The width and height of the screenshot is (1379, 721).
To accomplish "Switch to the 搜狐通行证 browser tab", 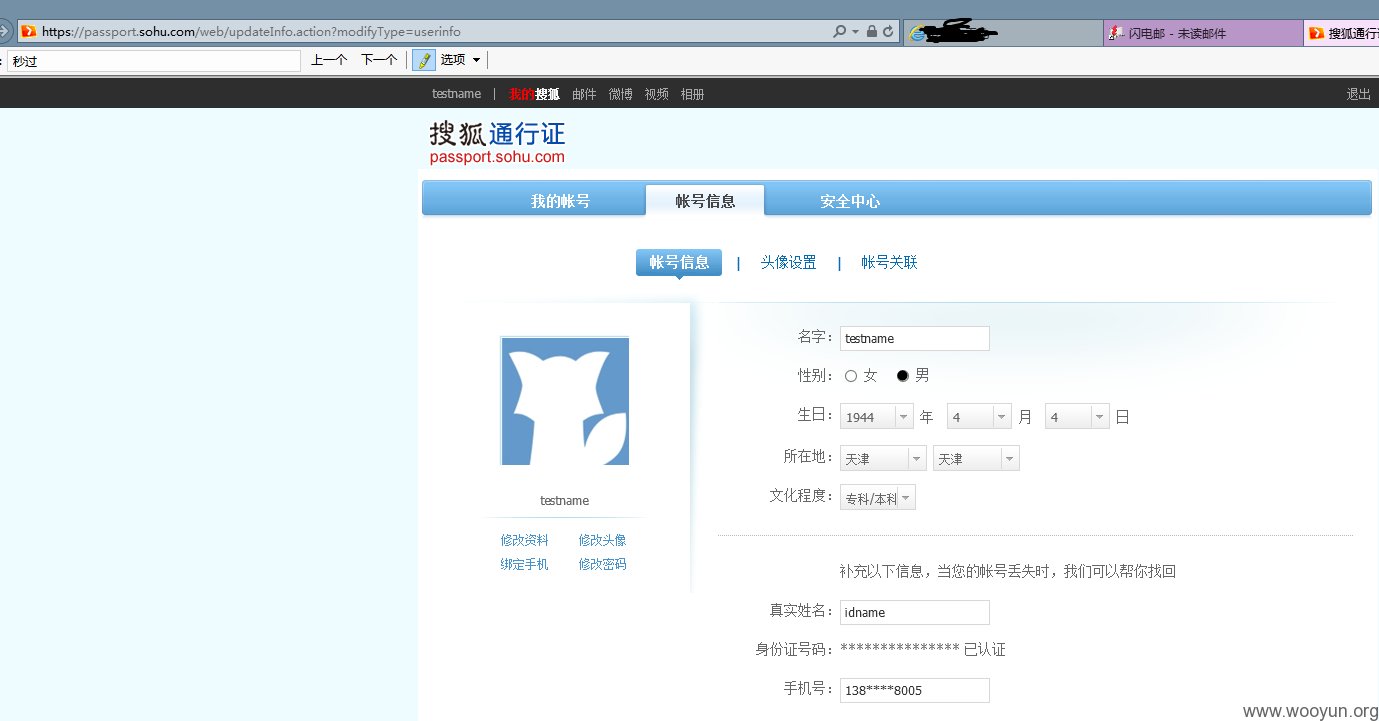I will (x=1341, y=33).
